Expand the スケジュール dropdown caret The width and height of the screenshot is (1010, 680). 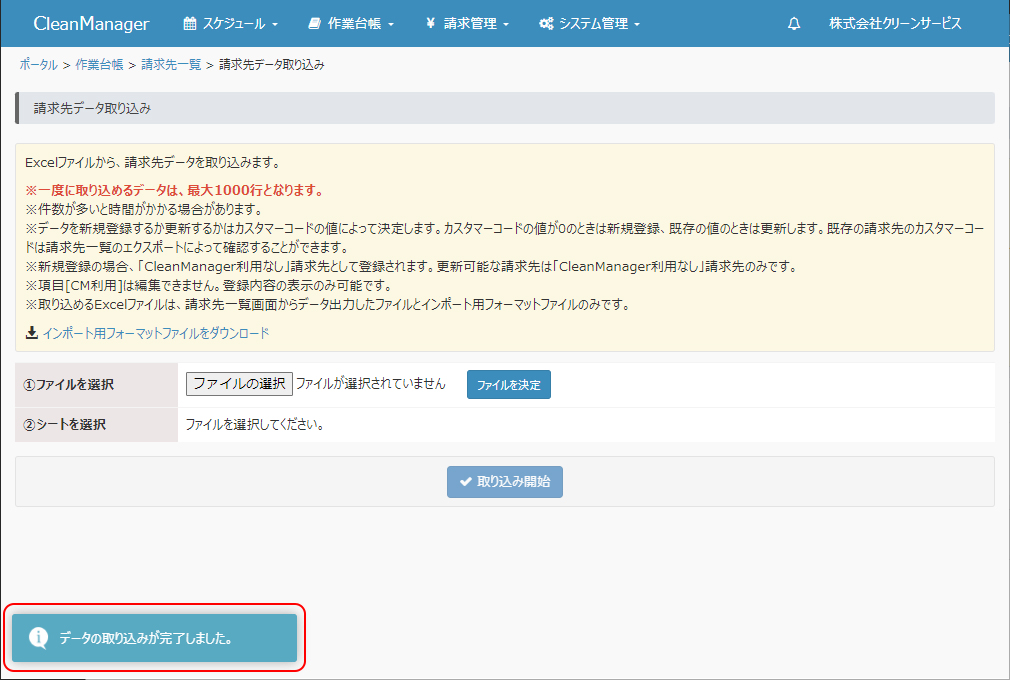[275, 24]
